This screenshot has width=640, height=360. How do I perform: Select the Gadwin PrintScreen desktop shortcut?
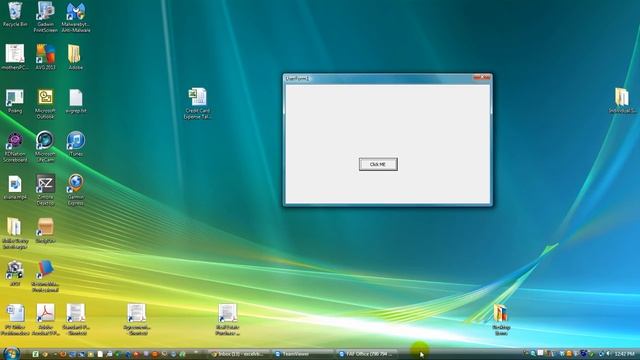pyautogui.click(x=45, y=17)
